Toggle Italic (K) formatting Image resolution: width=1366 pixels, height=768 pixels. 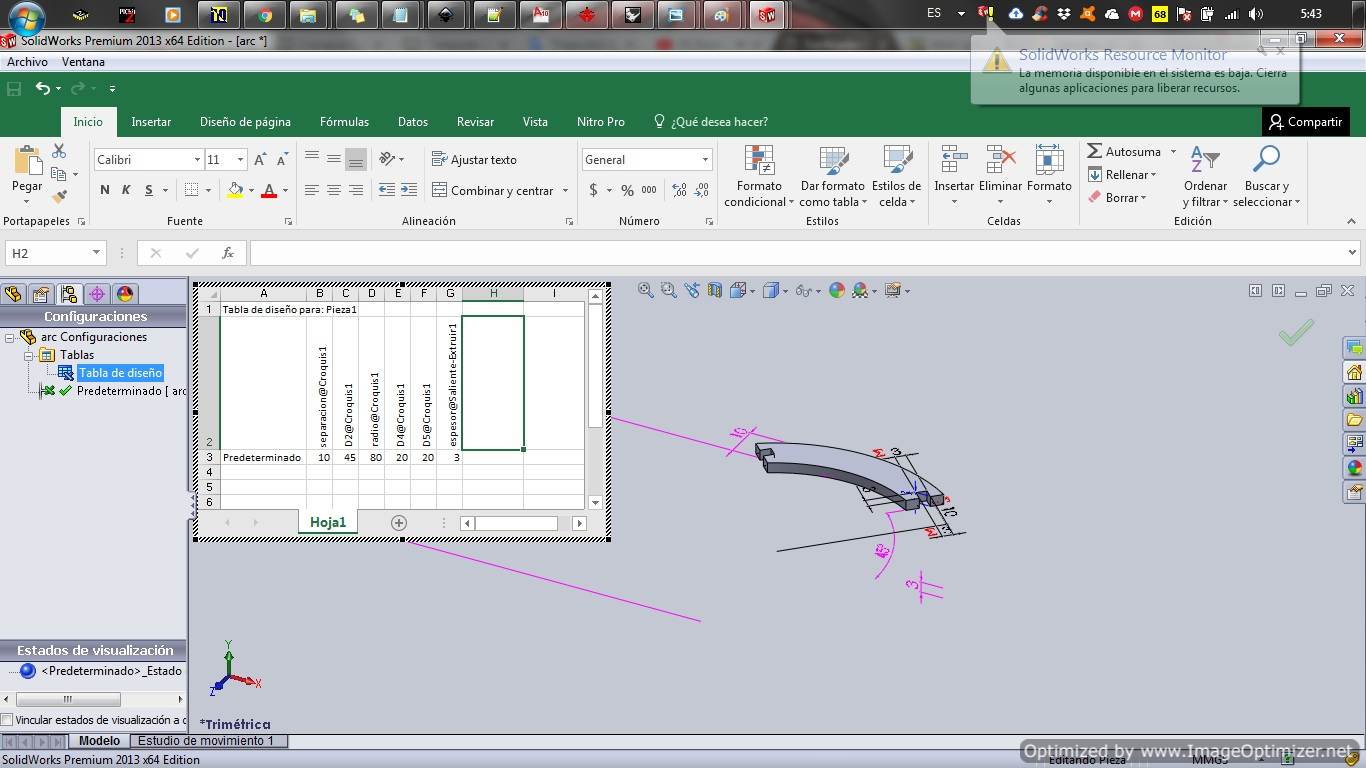pos(126,190)
